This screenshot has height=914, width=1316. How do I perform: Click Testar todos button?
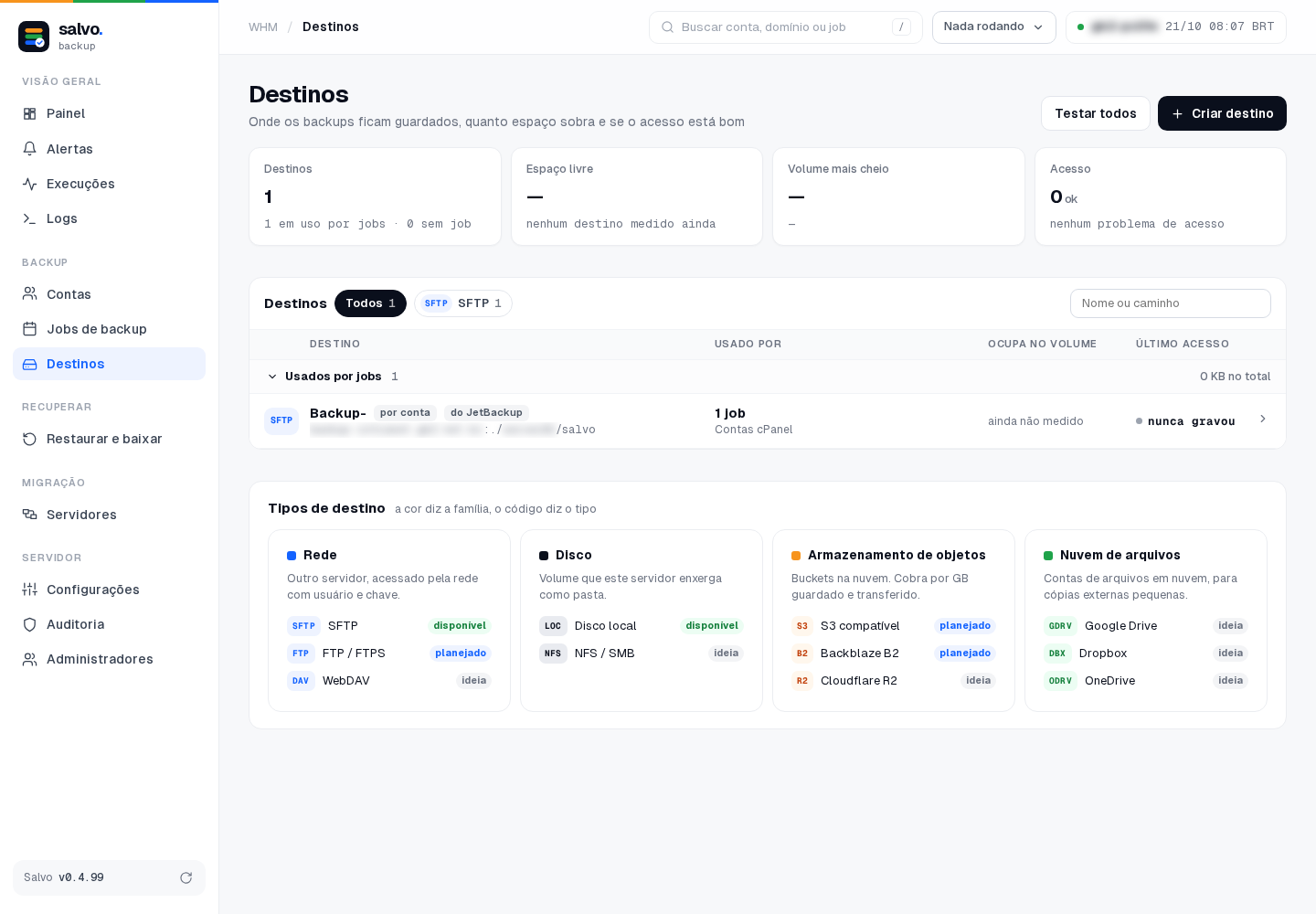coord(1095,113)
